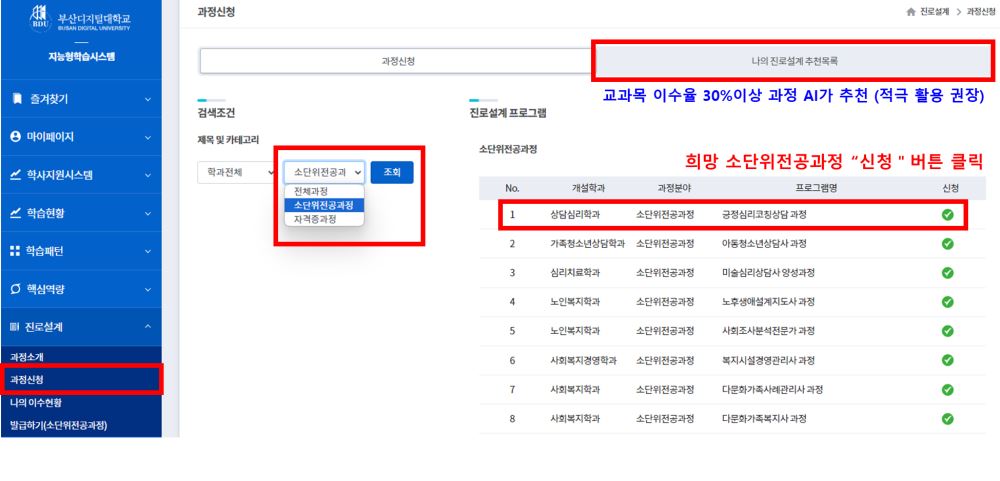The height and width of the screenshot is (481, 1000).
Task: Click the 학습현황 chart icon
Action: click(17, 213)
